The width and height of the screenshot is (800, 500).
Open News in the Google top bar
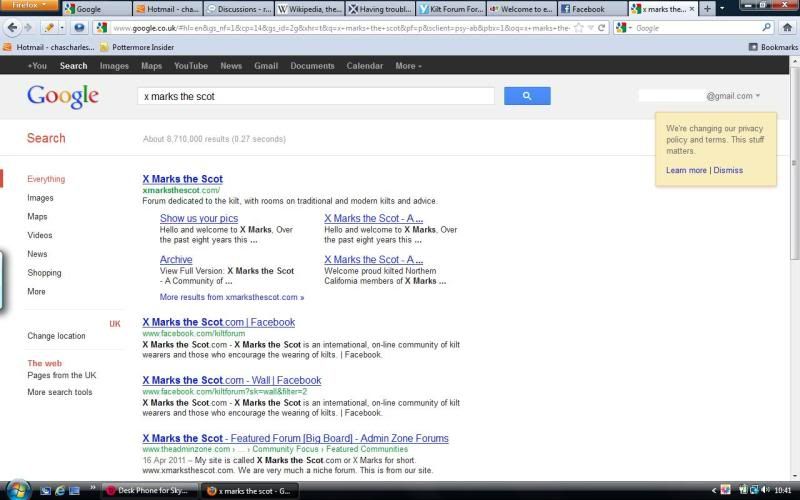[231, 66]
